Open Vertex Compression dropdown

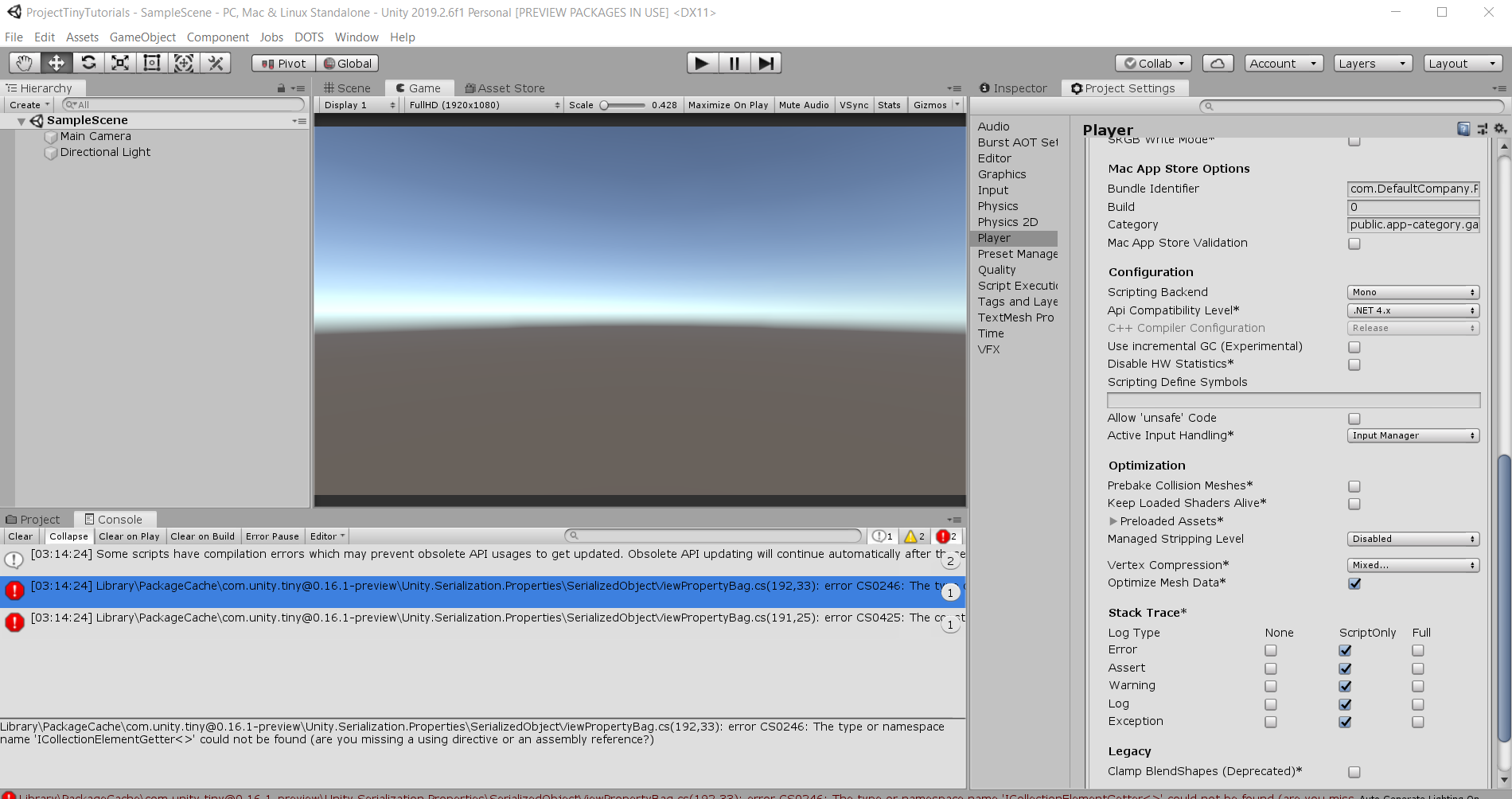click(1413, 565)
